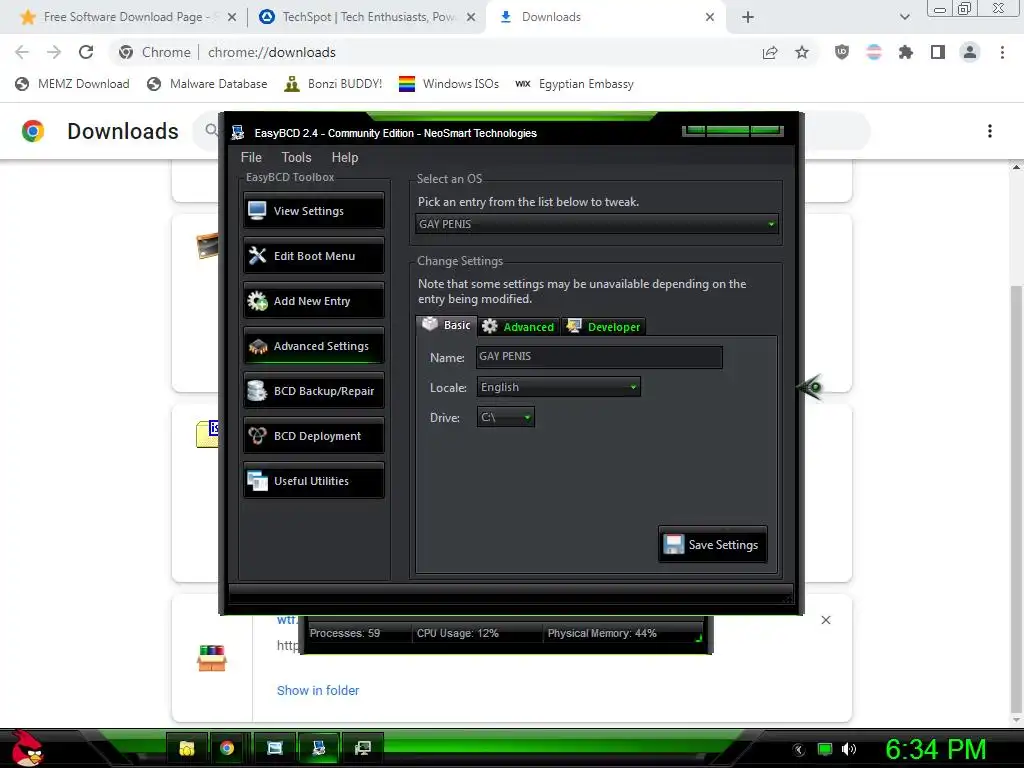The image size is (1024, 768).
Task: Click green monitor tray icon
Action: click(x=825, y=749)
